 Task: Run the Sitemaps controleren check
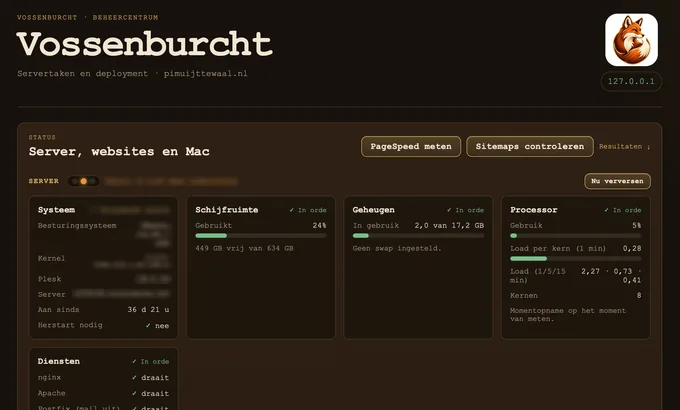click(x=530, y=147)
